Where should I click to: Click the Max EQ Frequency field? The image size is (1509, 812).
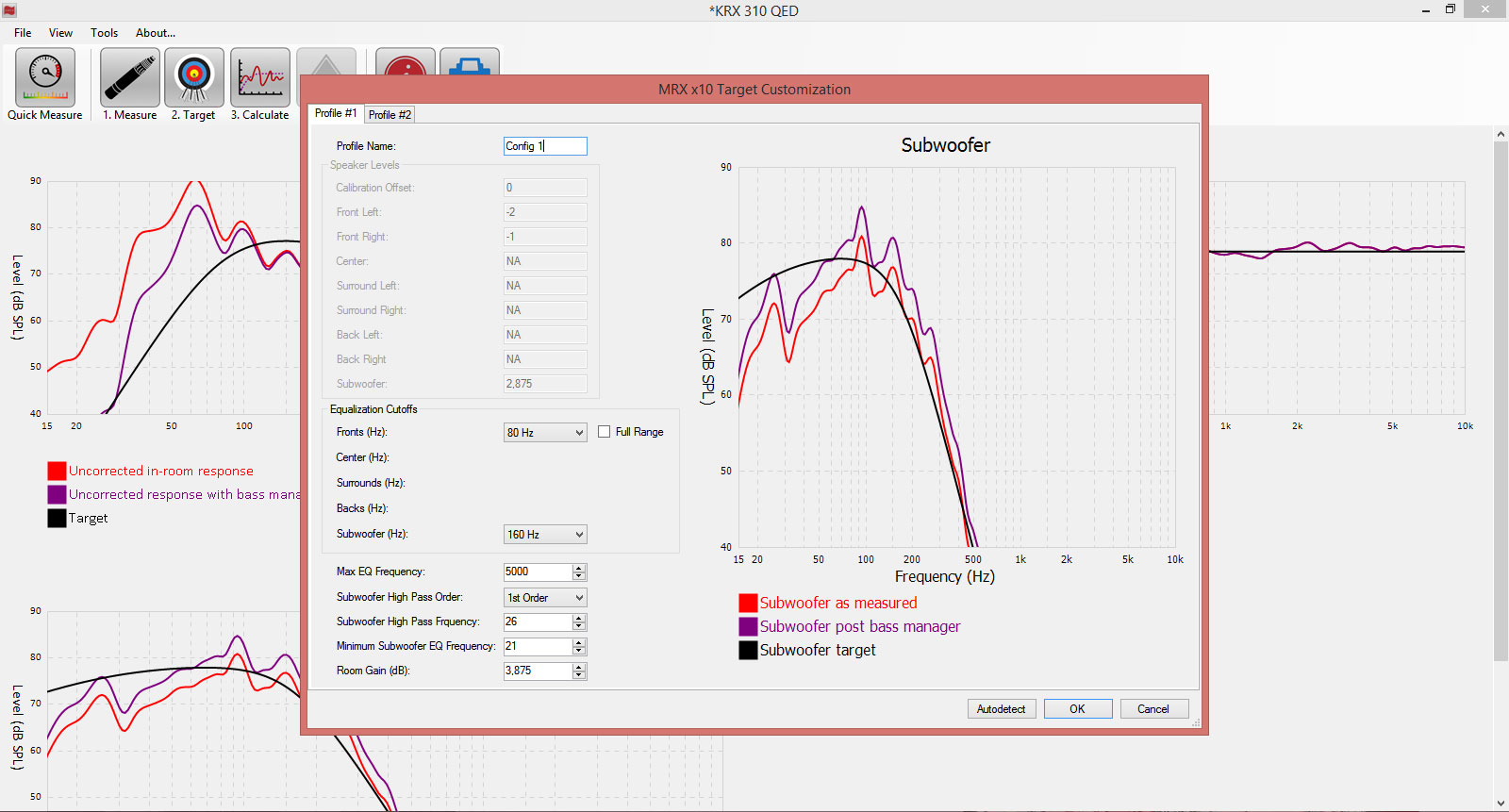(538, 572)
